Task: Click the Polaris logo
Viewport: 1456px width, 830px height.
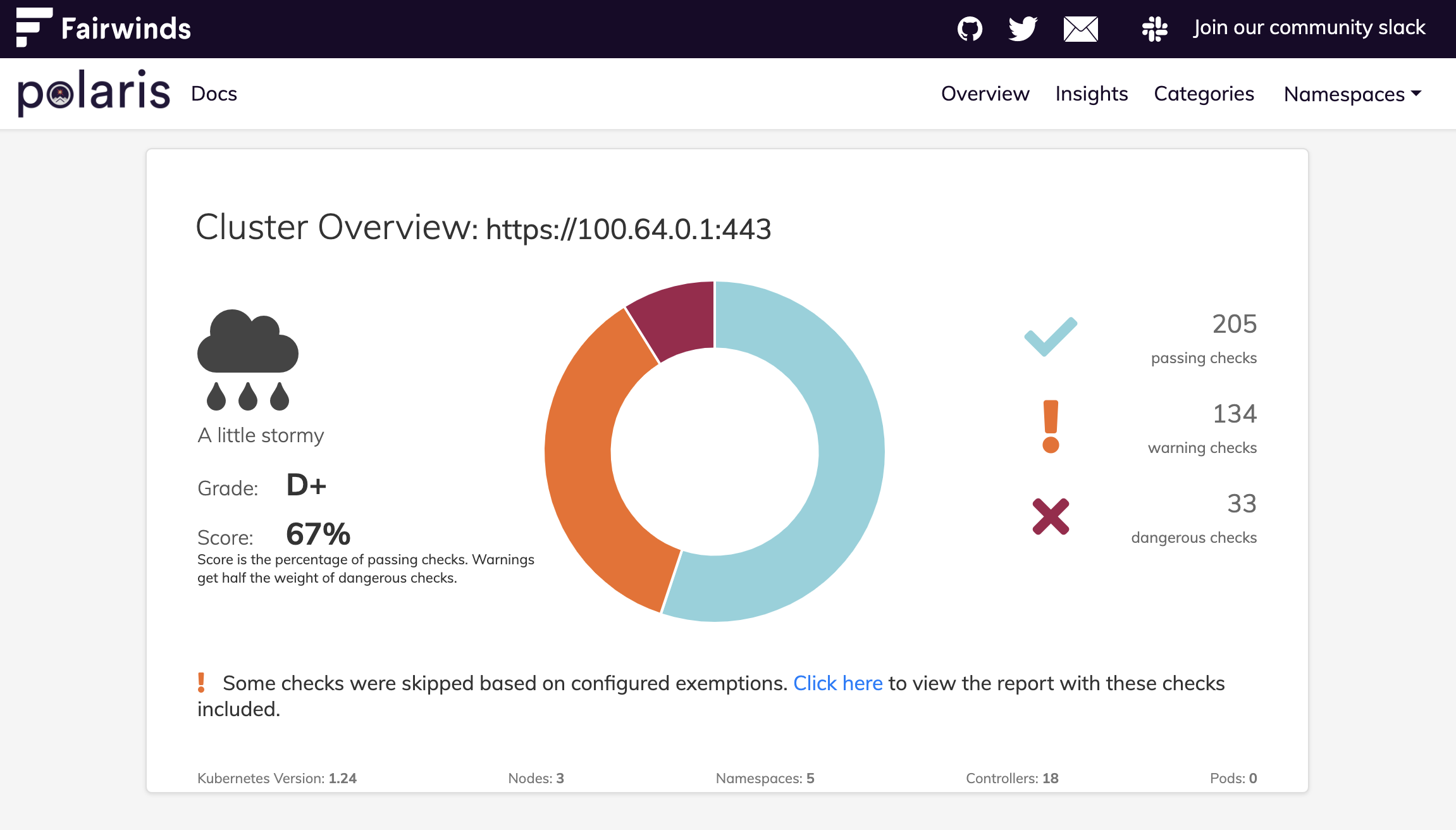Action: click(x=94, y=93)
